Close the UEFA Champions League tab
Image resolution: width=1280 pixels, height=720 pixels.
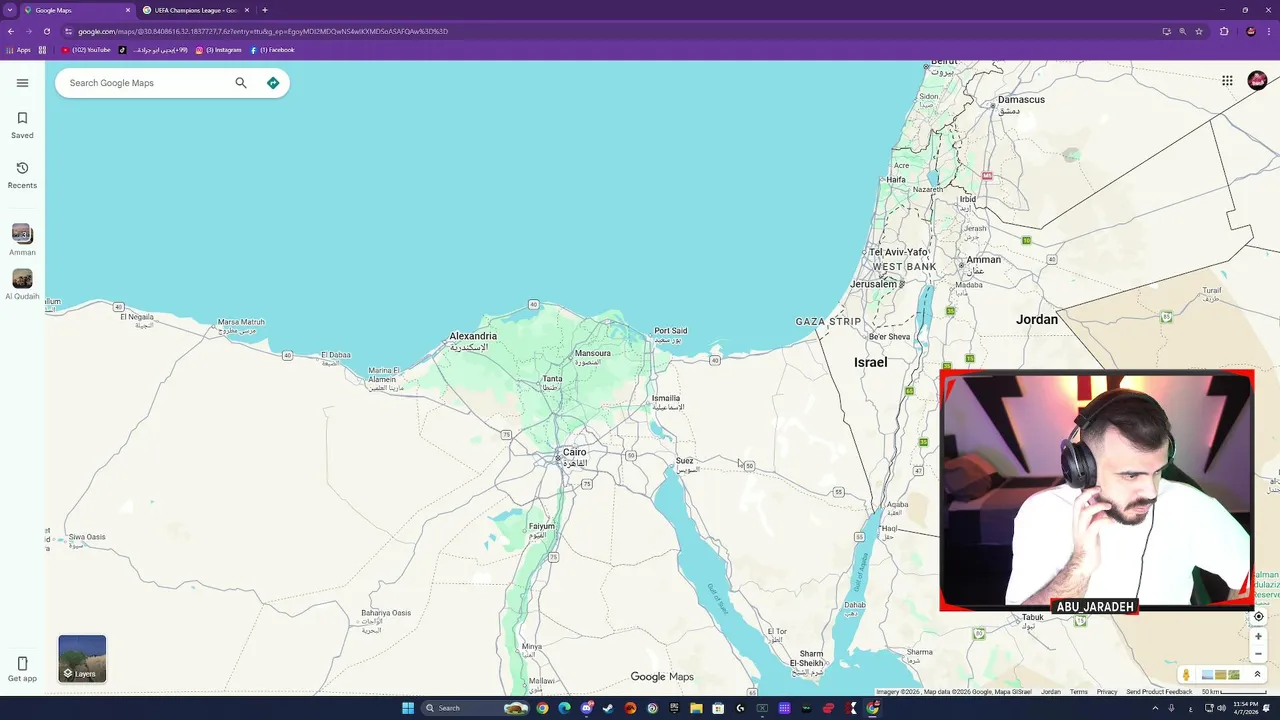247,10
